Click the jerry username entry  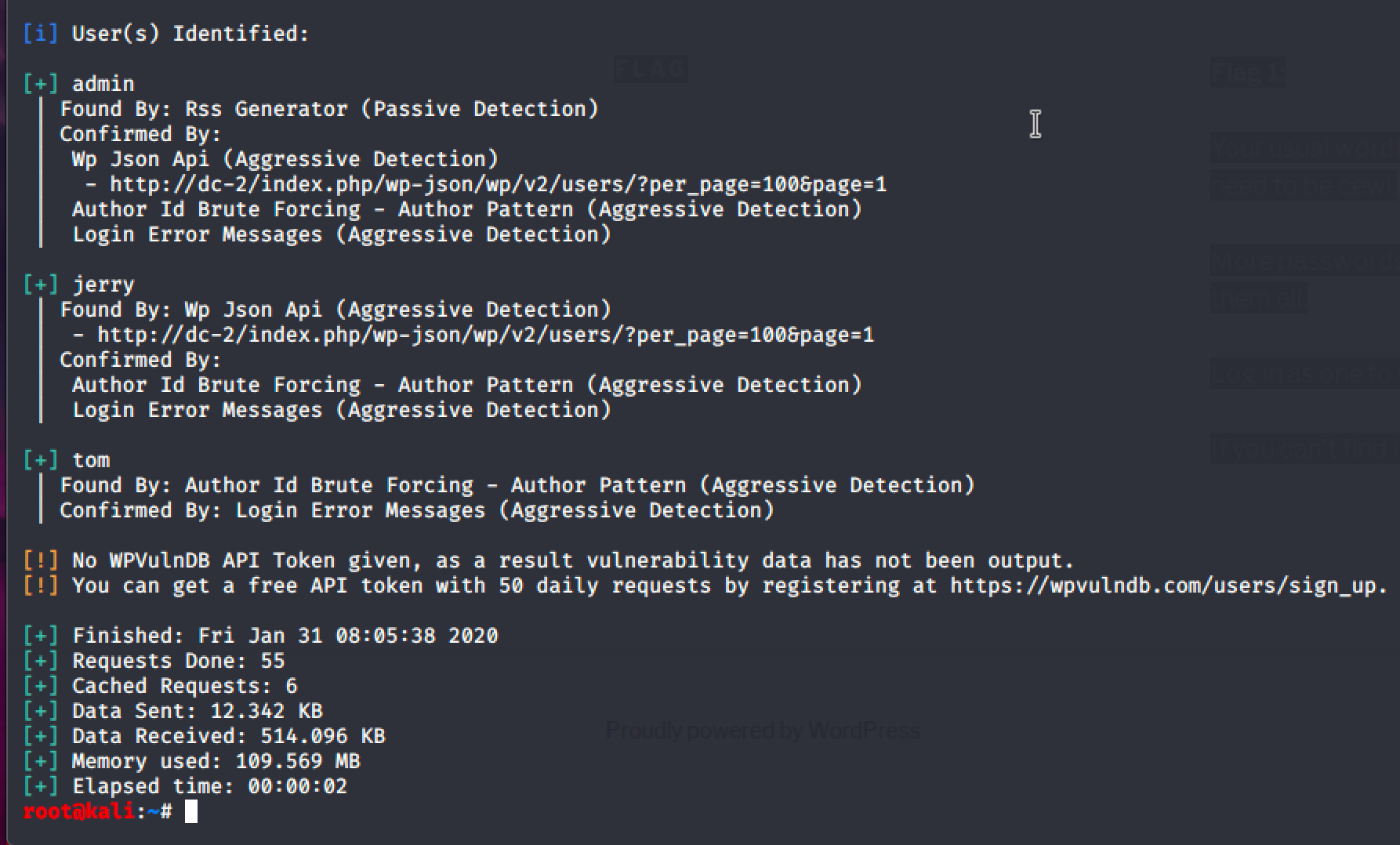(103, 285)
